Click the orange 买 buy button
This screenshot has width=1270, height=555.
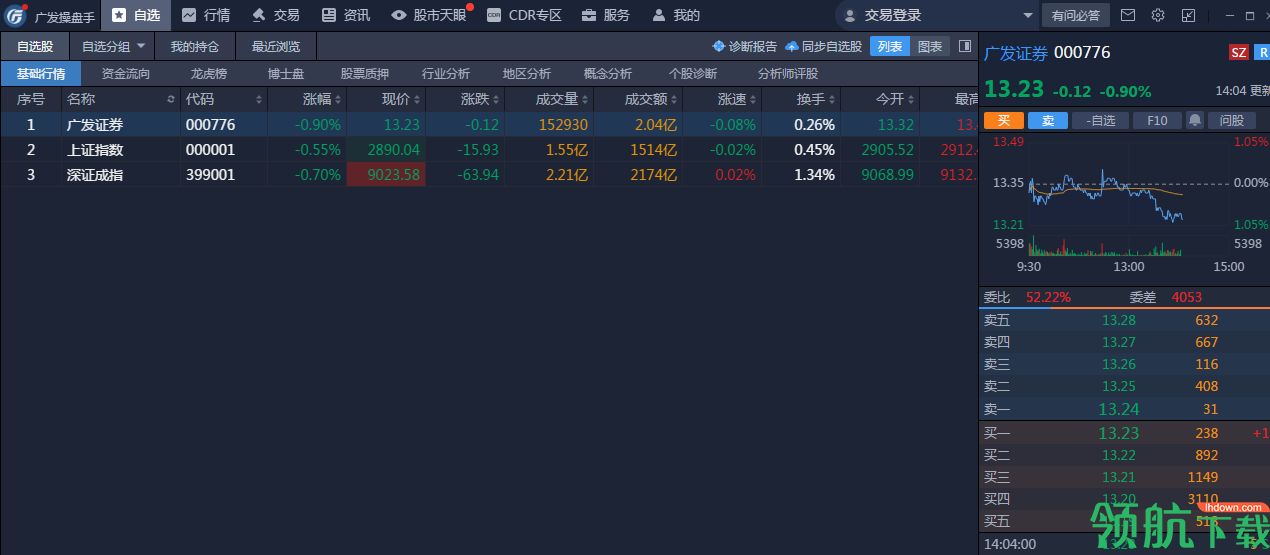click(1004, 120)
